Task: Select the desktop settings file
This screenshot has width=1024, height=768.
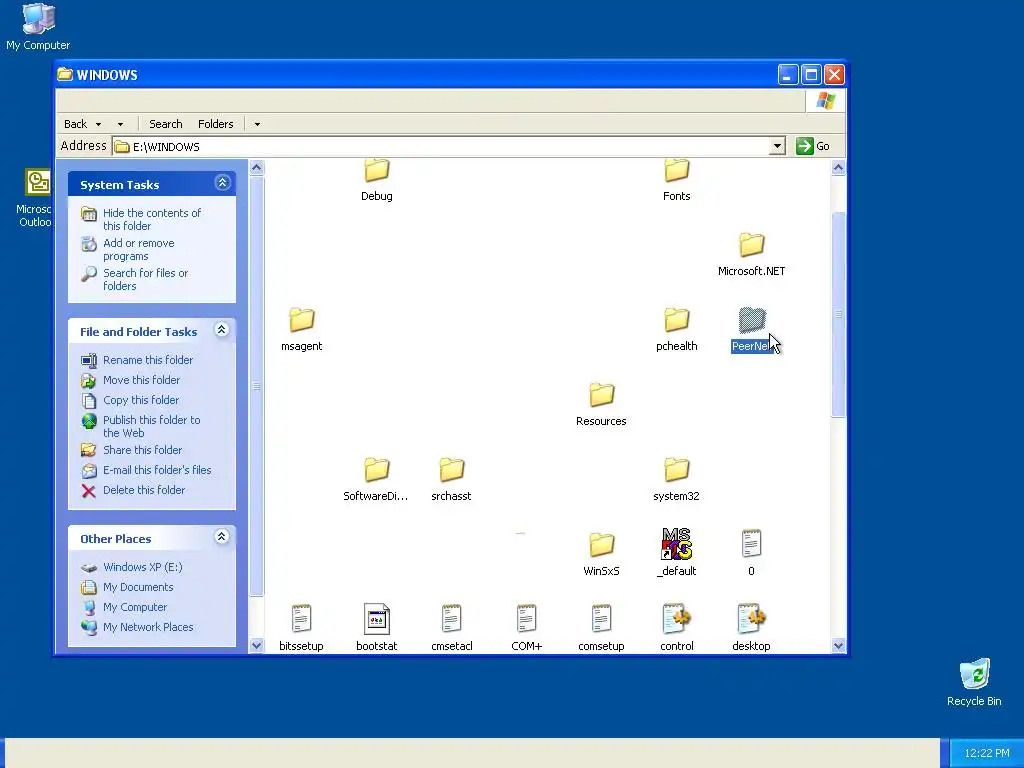Action: click(751, 628)
